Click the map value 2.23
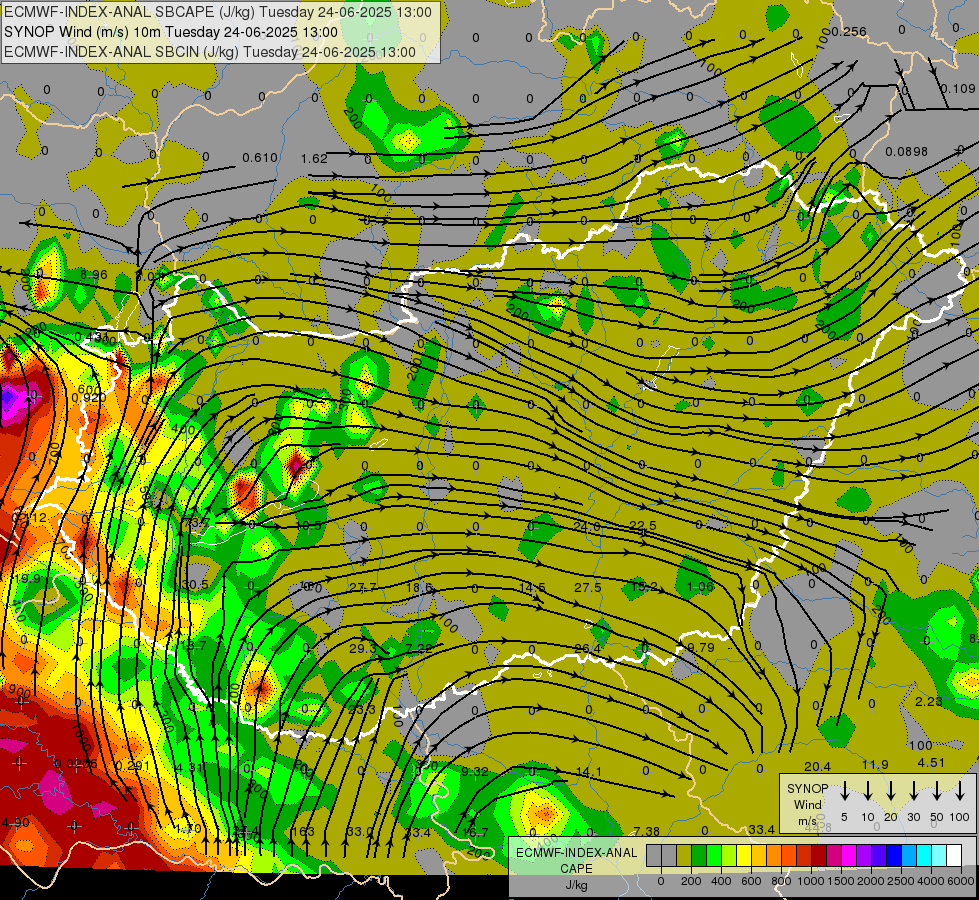 [x=928, y=701]
